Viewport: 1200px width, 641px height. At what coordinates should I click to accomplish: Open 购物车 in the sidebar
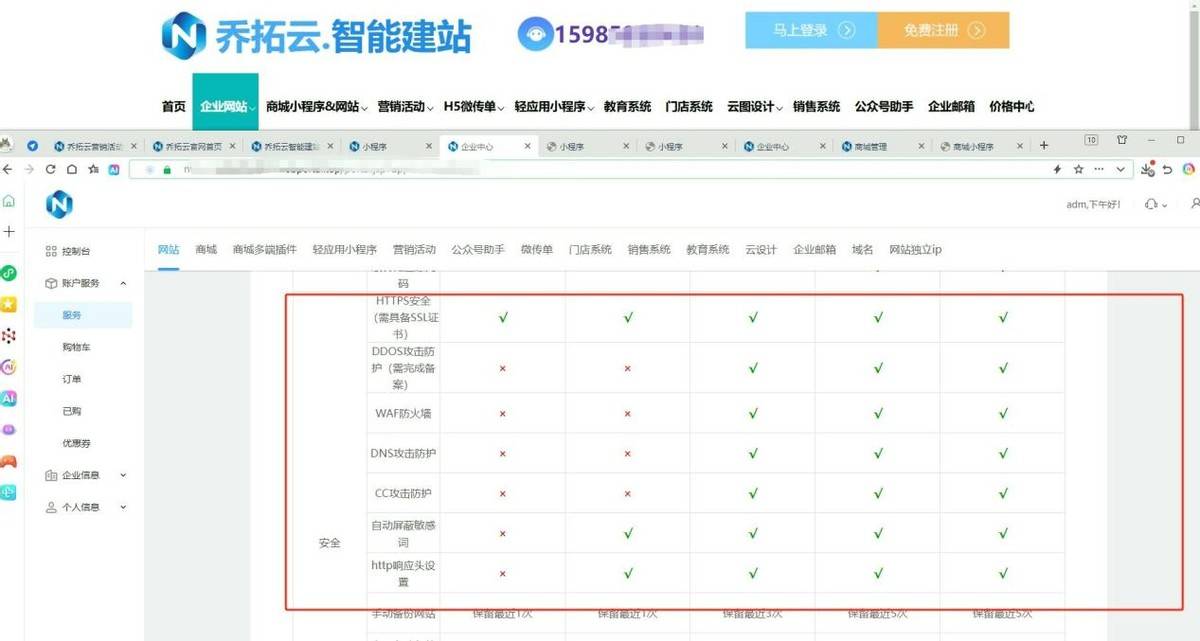76,347
